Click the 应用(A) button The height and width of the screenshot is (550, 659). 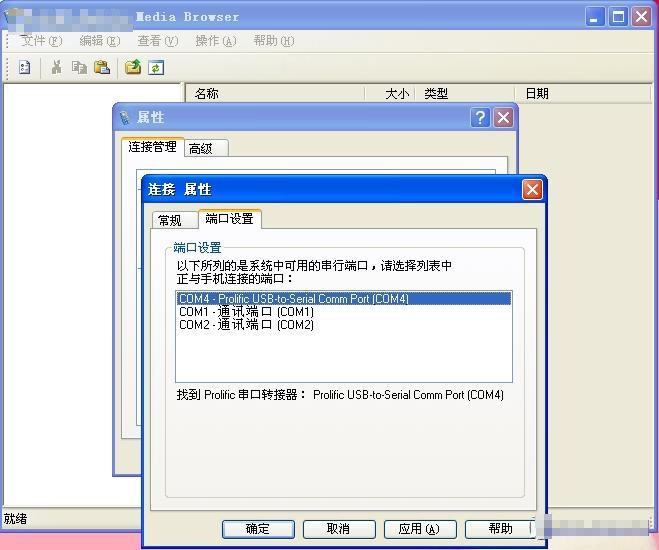coord(419,529)
